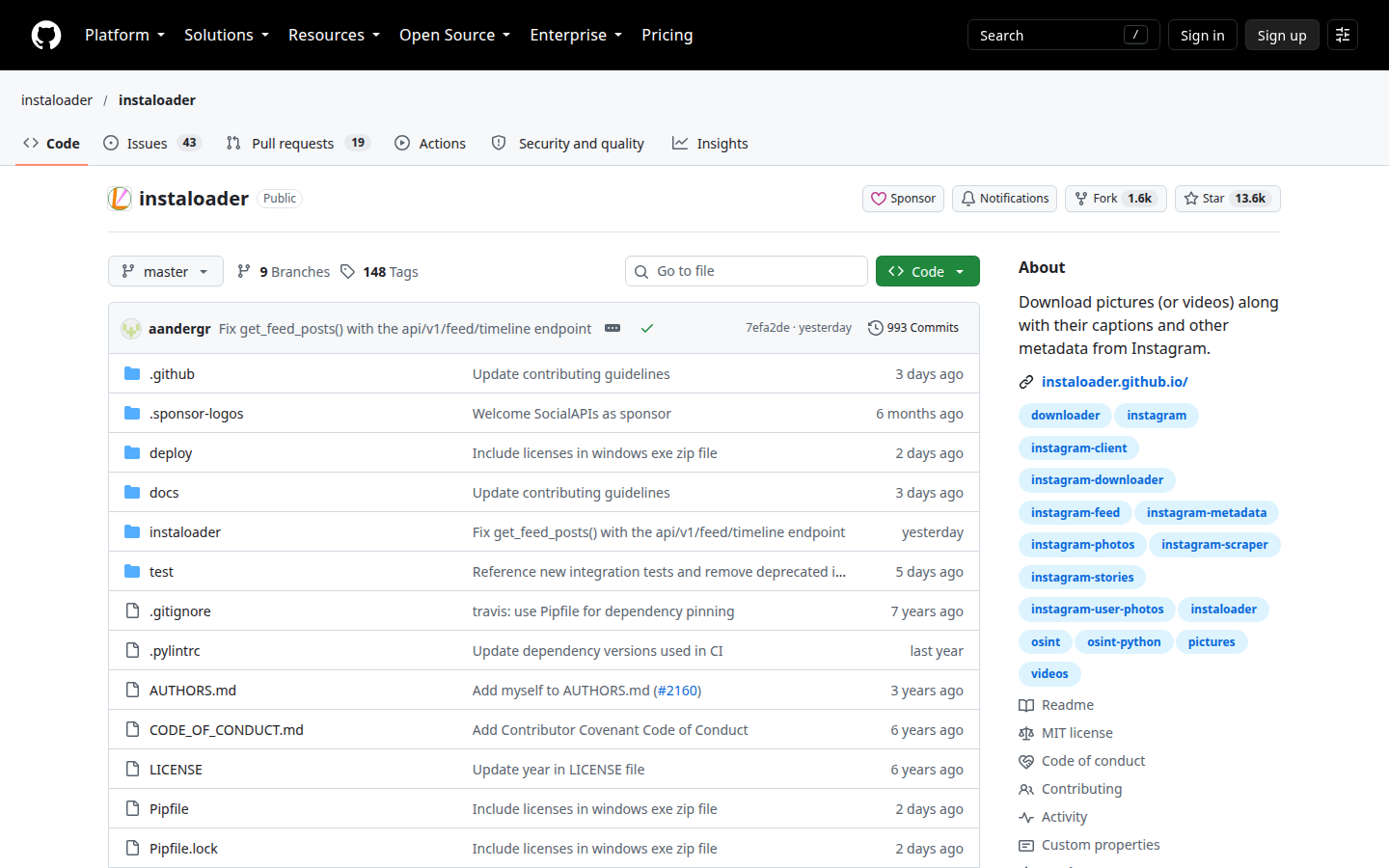1389x868 pixels.
Task: Open the Security and quality tab
Action: click(569, 144)
